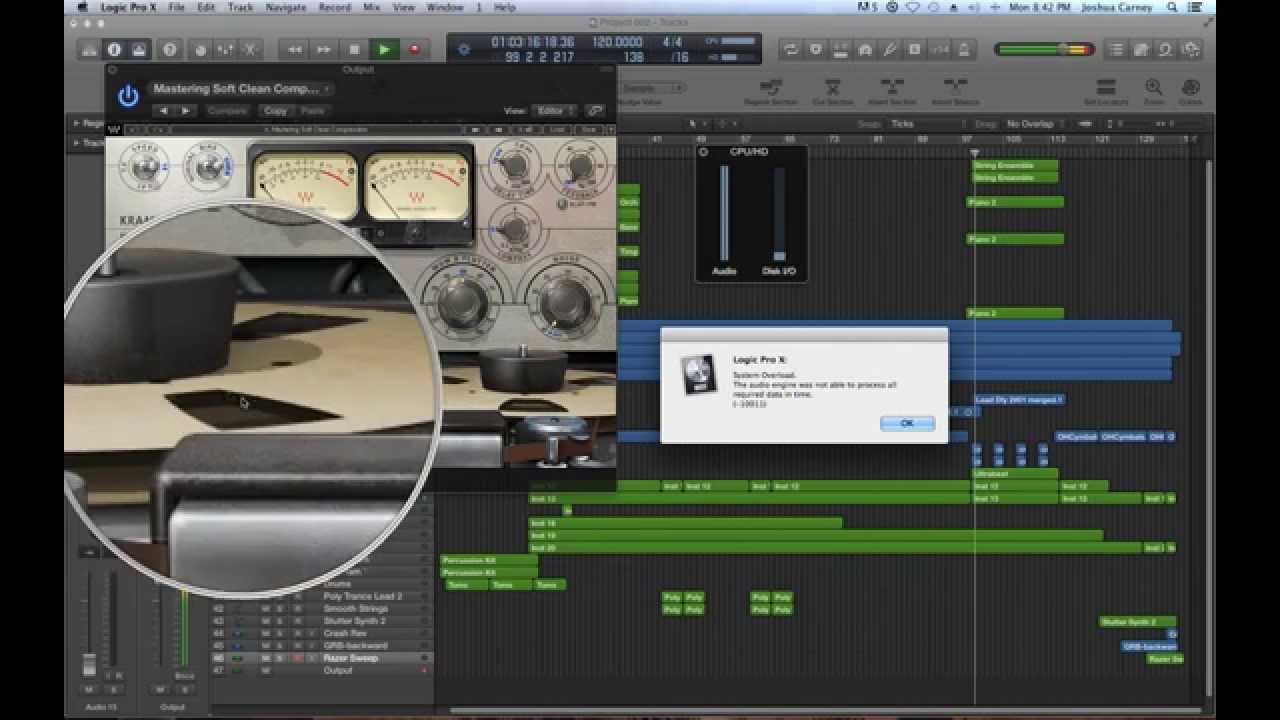This screenshot has width=1280, height=720.
Task: Click Compare in plugin header
Action: pos(227,111)
